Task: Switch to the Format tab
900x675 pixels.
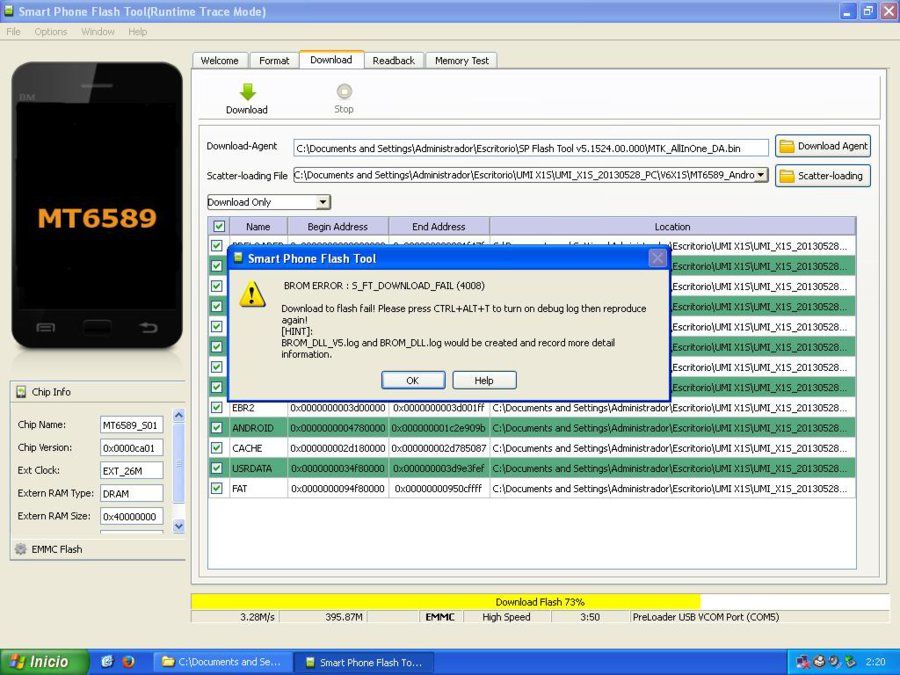Action: tap(274, 60)
